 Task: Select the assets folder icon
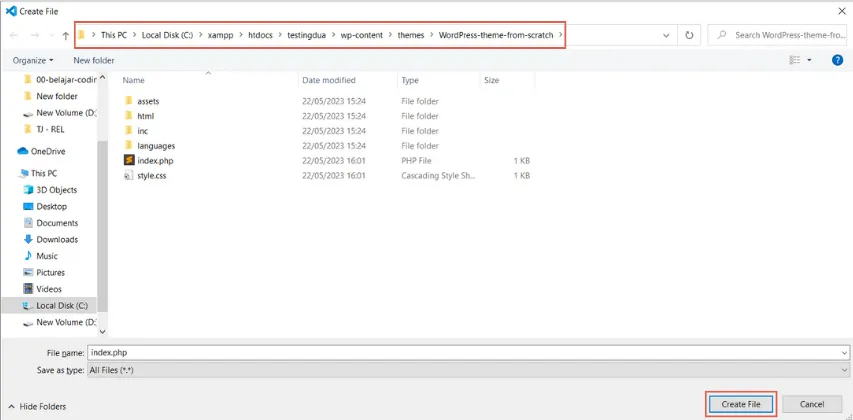click(128, 101)
